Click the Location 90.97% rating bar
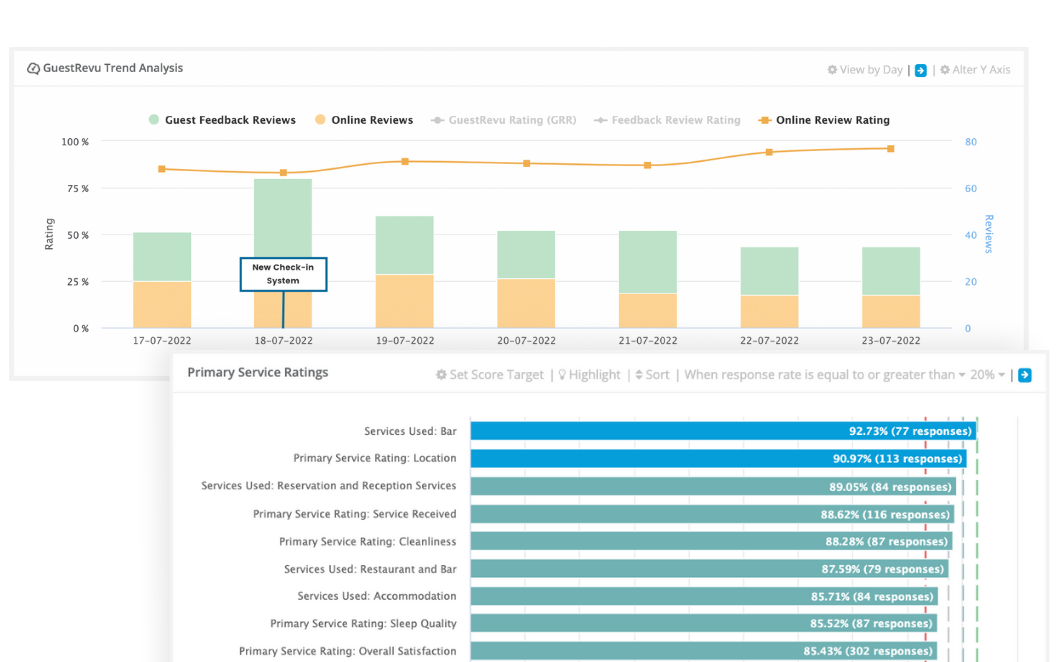Viewport: 1058px width, 662px height. coord(719,458)
